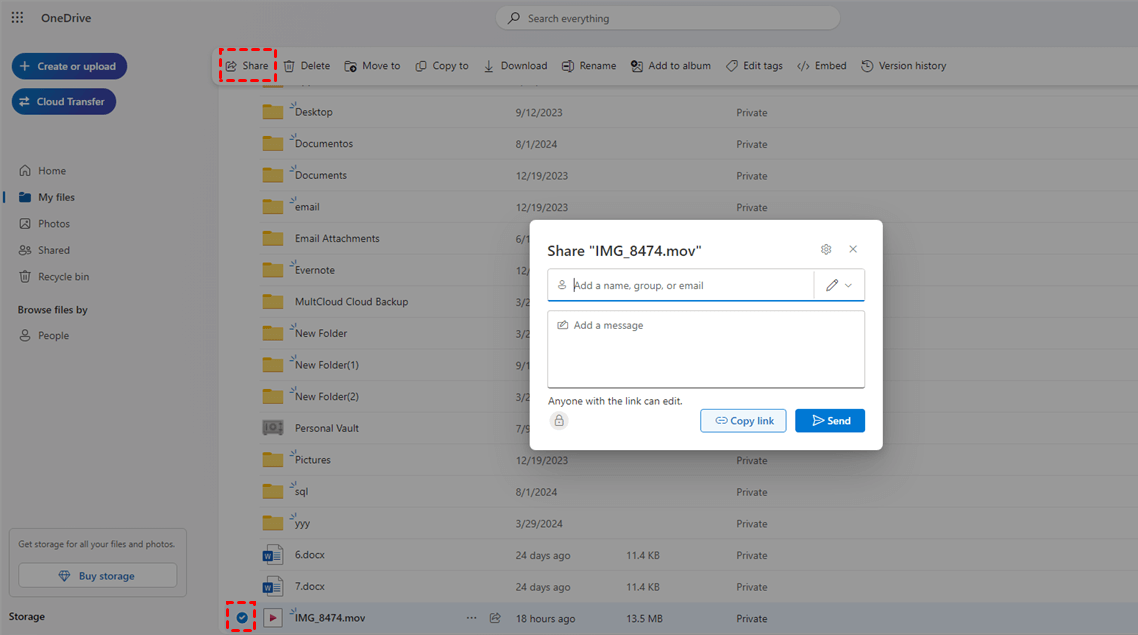The height and width of the screenshot is (635, 1138).
Task: Open the New Folder folder
Action: tap(321, 334)
